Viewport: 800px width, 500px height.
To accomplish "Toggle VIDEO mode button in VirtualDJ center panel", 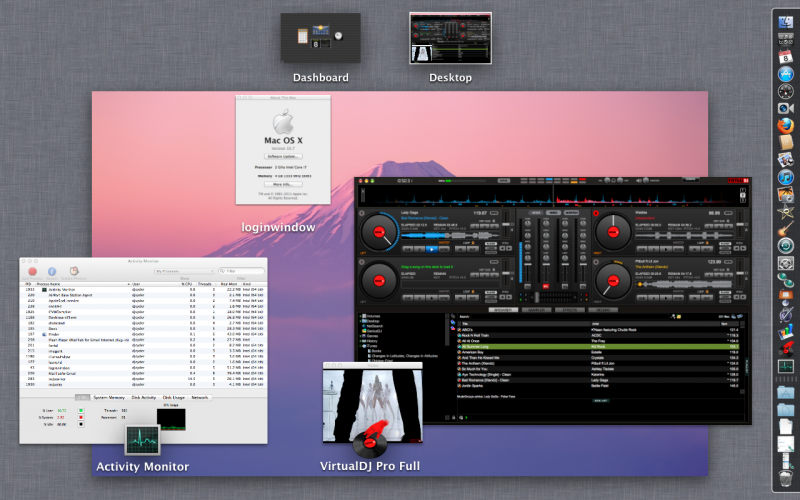I will [x=554, y=213].
